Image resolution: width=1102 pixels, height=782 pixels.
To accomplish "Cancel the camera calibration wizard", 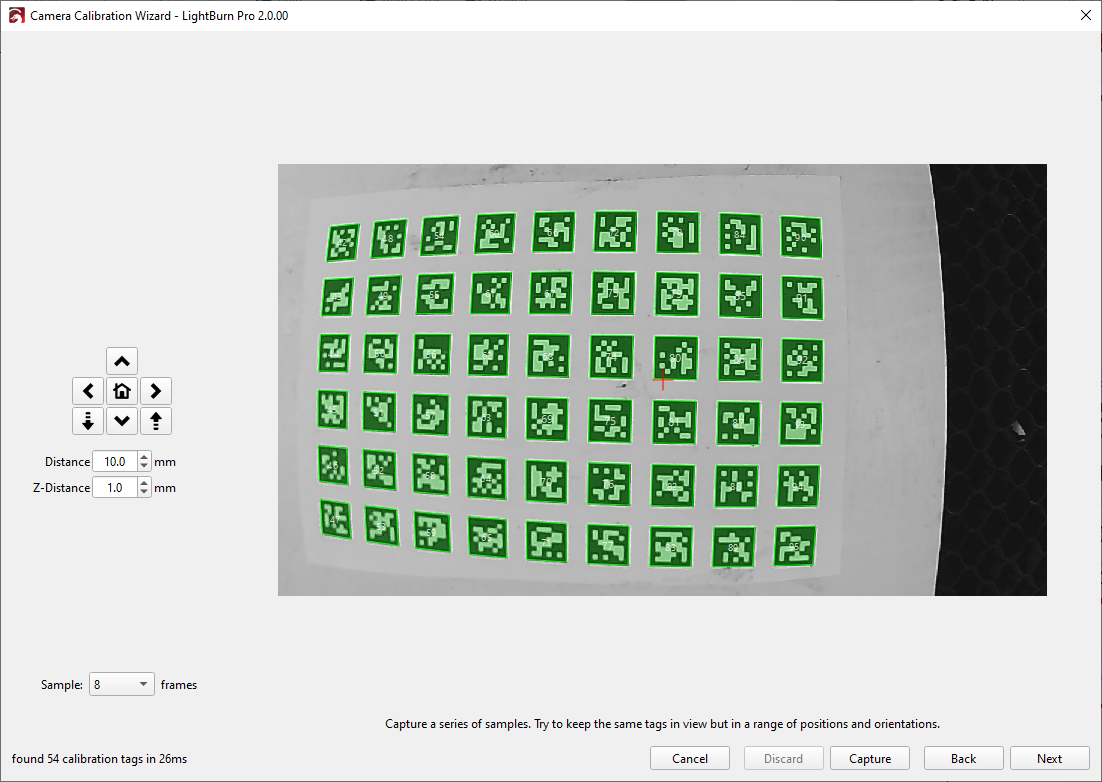I will 690,759.
